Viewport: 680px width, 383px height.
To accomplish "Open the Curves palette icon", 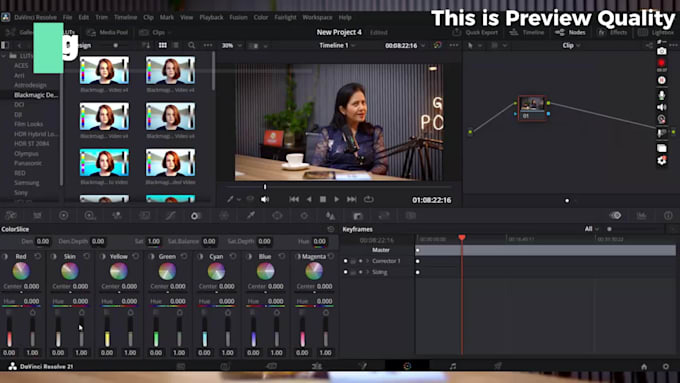I will click(170, 216).
